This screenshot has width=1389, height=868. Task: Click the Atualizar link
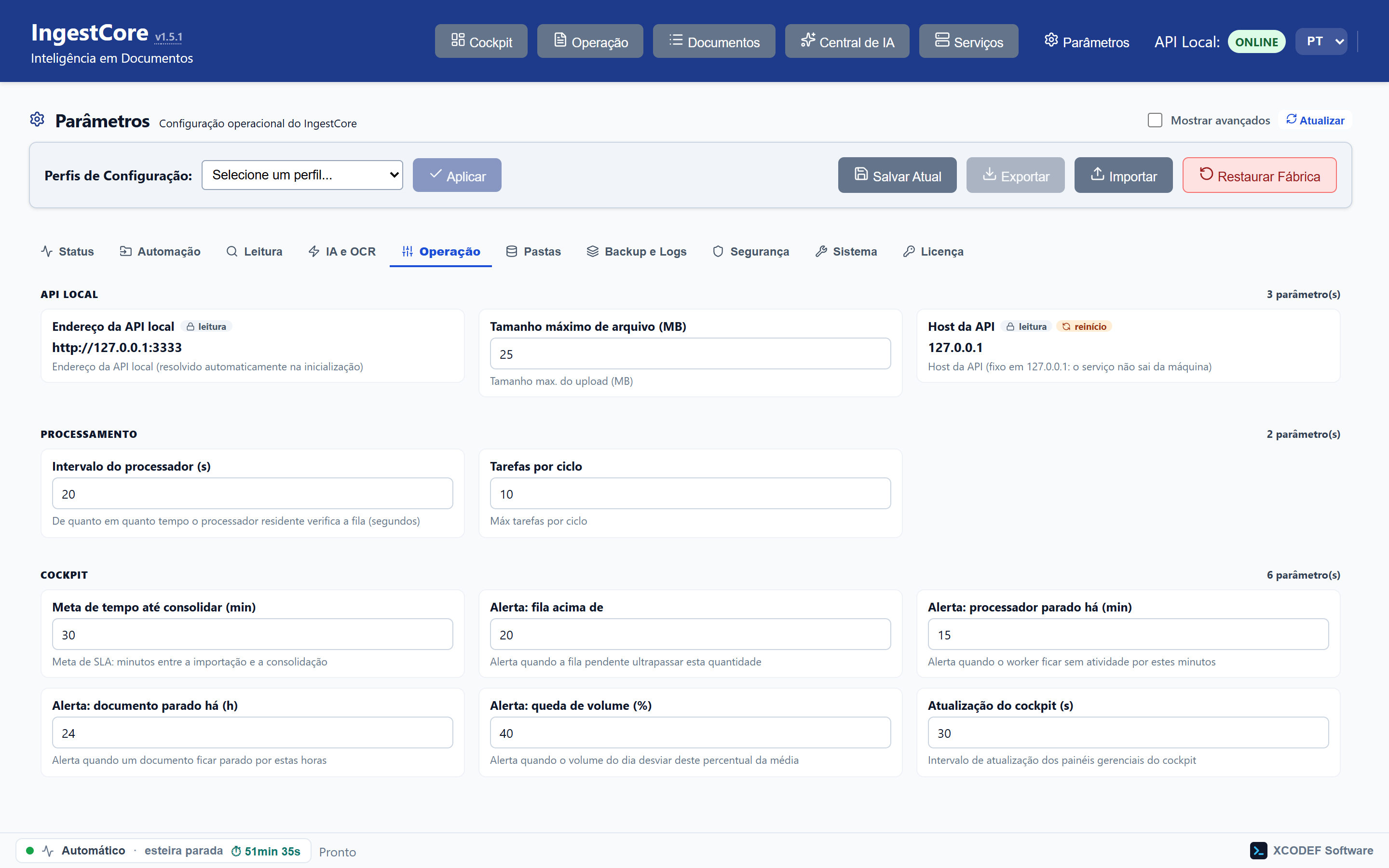(x=1315, y=120)
